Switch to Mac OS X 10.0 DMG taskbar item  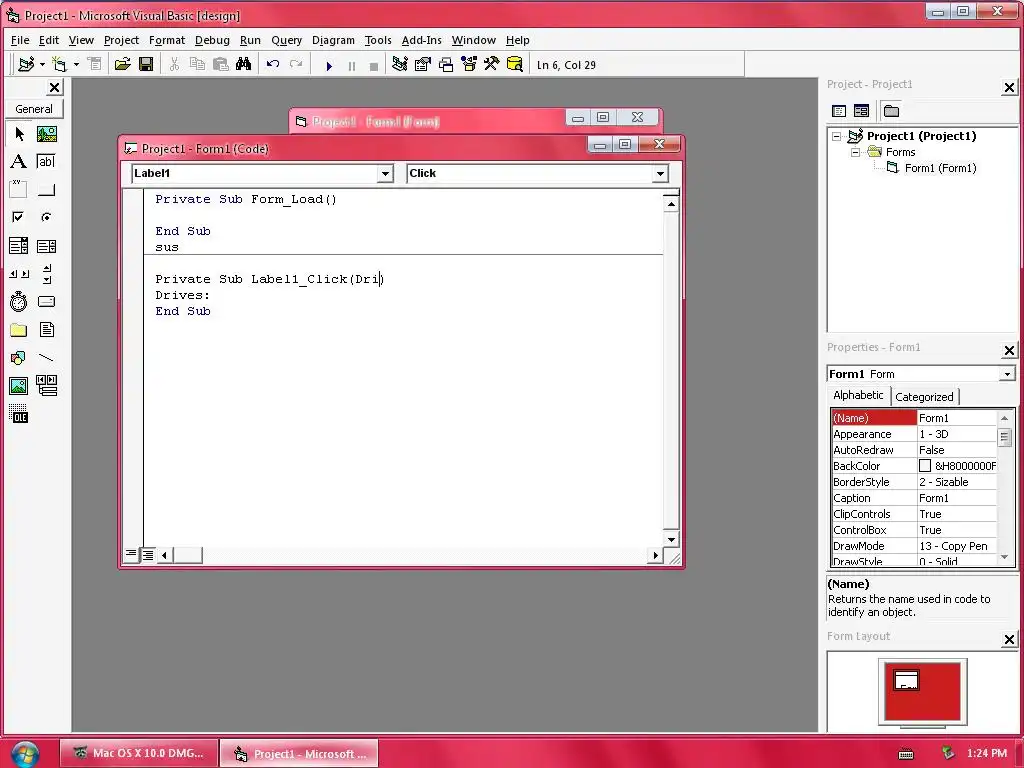click(138, 754)
